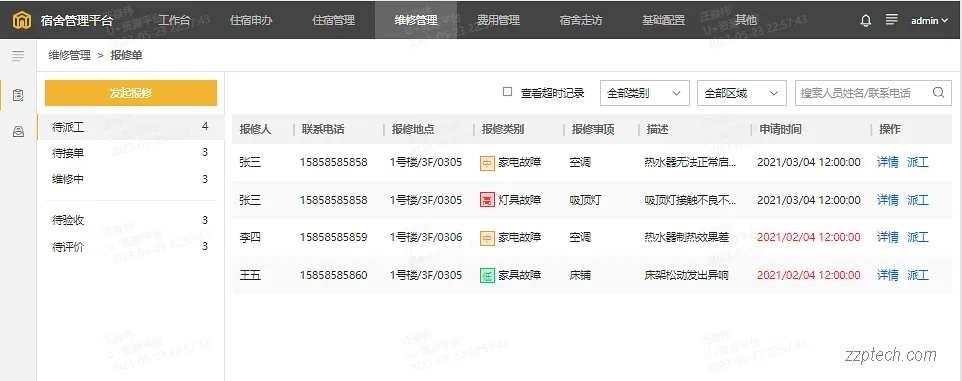Go to the 工作台 menu
The image size is (962, 381).
pos(174,20)
